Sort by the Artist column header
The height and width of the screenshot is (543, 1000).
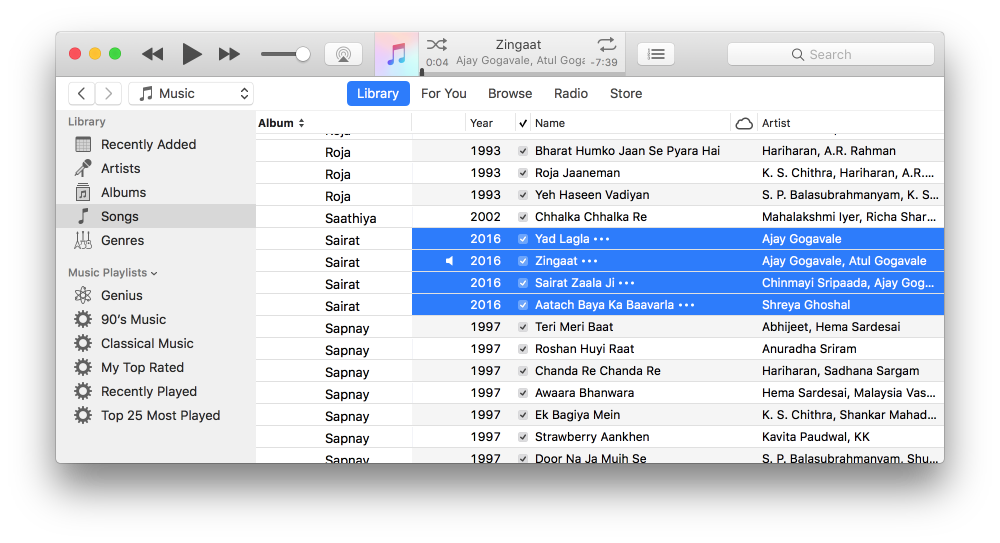(x=851, y=123)
